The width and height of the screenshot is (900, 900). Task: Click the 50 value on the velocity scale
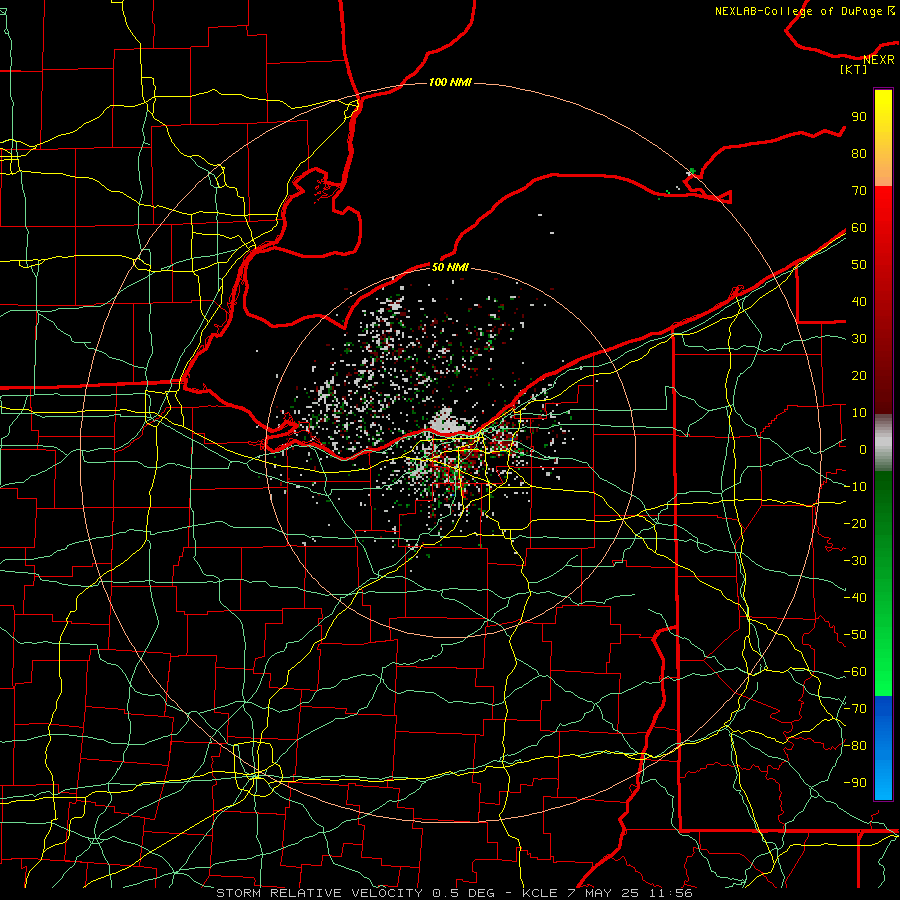[x=859, y=265]
